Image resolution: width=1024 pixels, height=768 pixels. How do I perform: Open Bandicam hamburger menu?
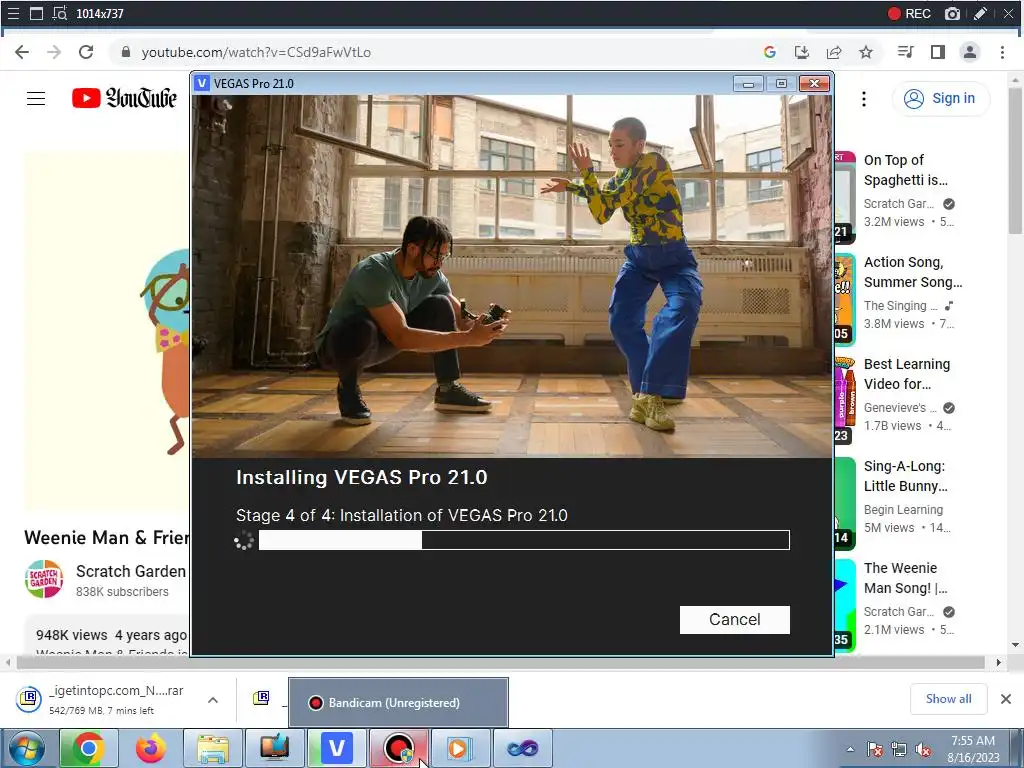coord(13,13)
